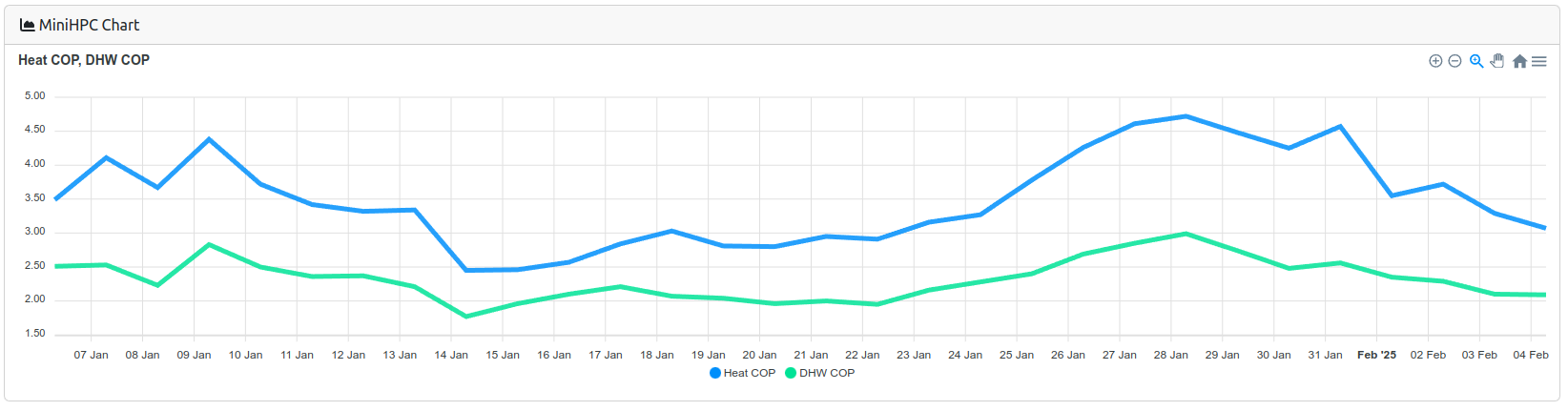Click the chart icon beside MiniHPC Chart

(x=27, y=25)
